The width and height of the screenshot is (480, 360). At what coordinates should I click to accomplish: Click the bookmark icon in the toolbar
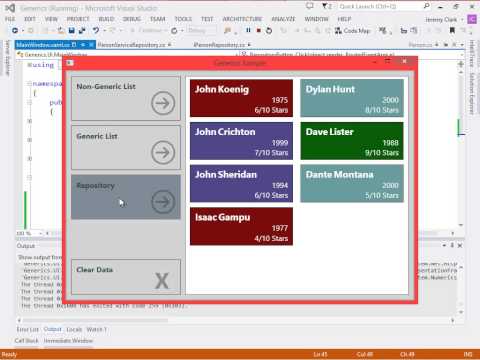(x=452, y=31)
